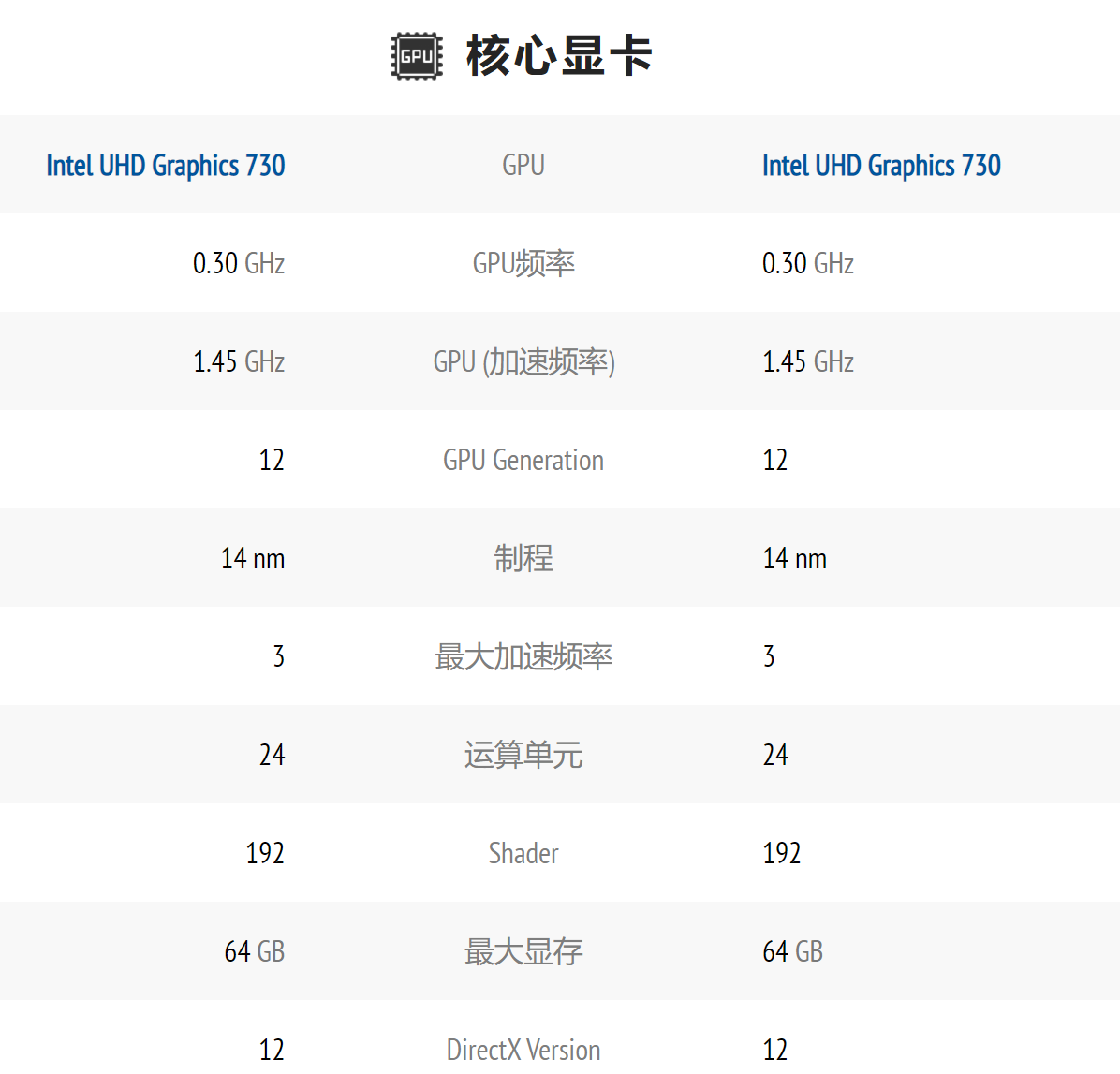This screenshot has height=1074, width=1120.
Task: Select the 制程 row label
Action: click(523, 558)
